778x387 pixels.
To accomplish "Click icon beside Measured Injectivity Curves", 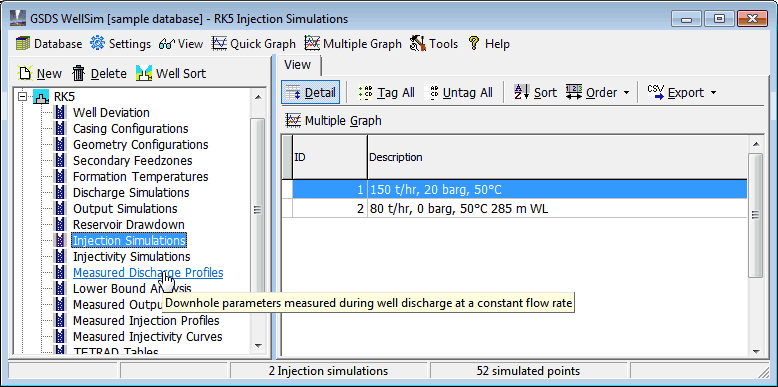I will coord(61,336).
